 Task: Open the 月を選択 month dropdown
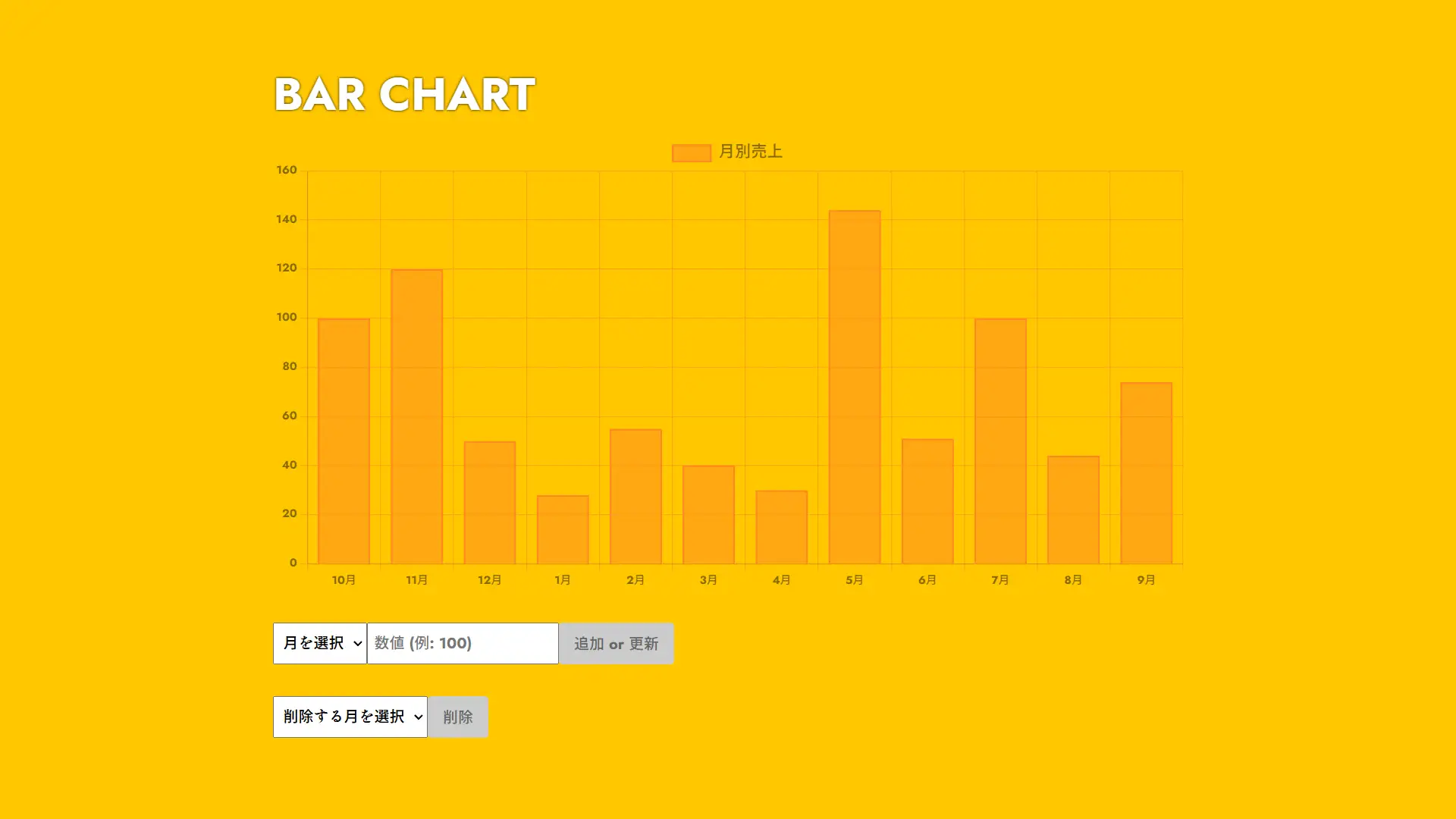tap(319, 643)
